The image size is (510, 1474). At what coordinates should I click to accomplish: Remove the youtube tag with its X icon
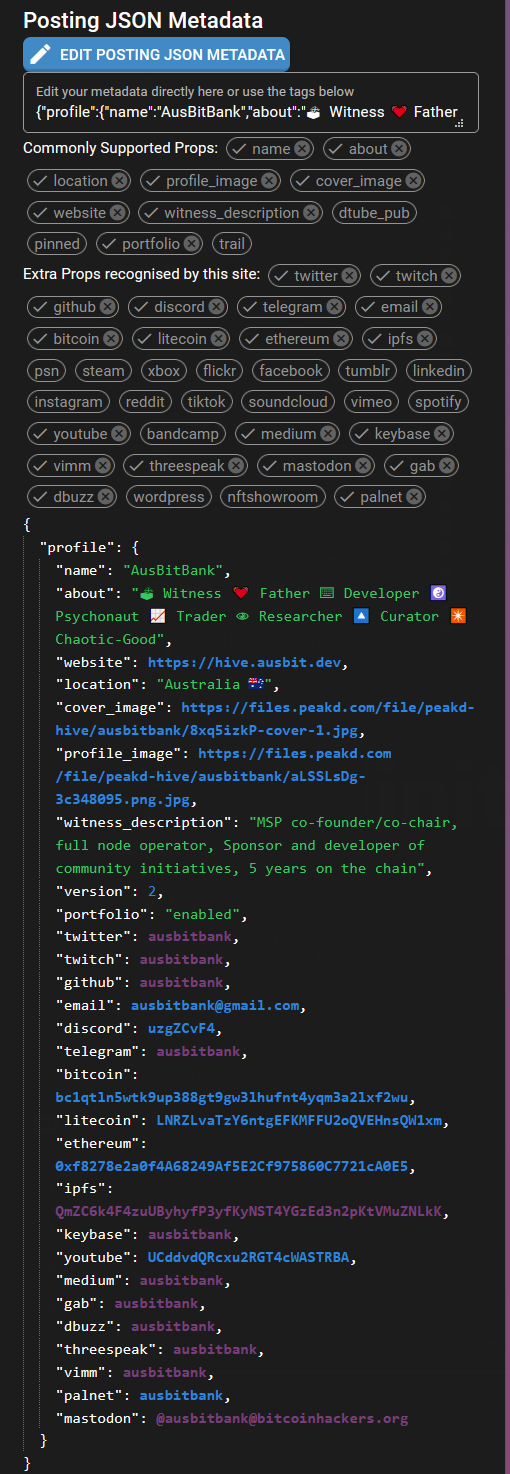[119, 434]
